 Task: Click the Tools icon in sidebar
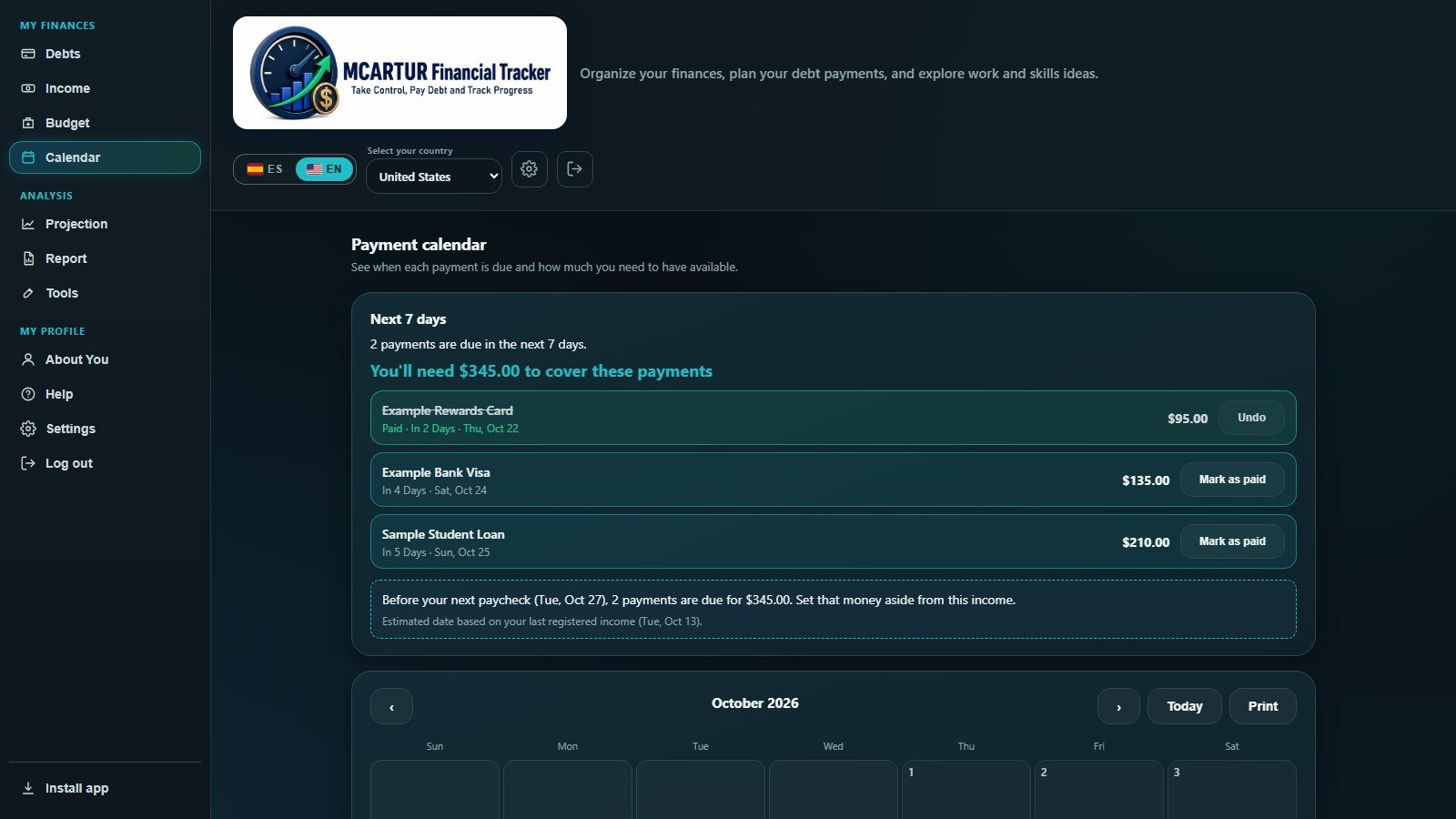pos(28,293)
